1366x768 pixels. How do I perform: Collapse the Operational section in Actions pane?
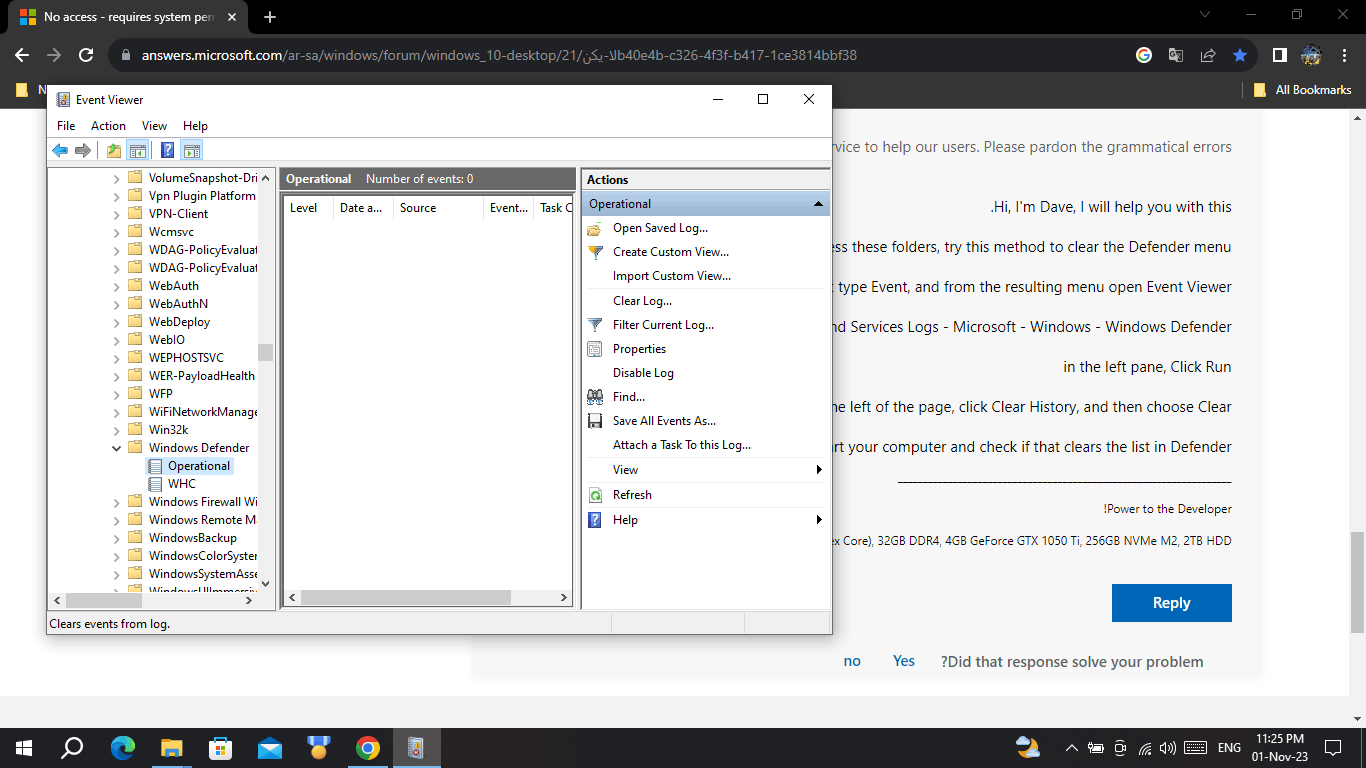tap(819, 204)
